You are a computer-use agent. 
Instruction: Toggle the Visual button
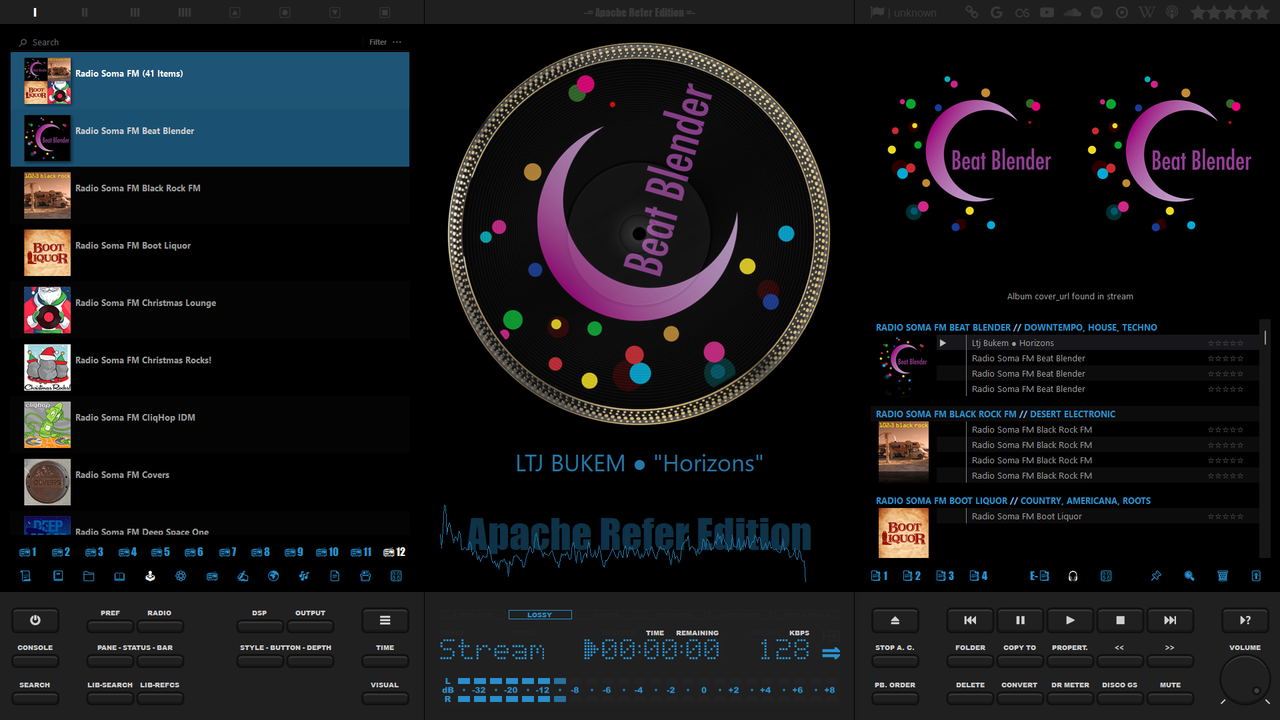385,697
